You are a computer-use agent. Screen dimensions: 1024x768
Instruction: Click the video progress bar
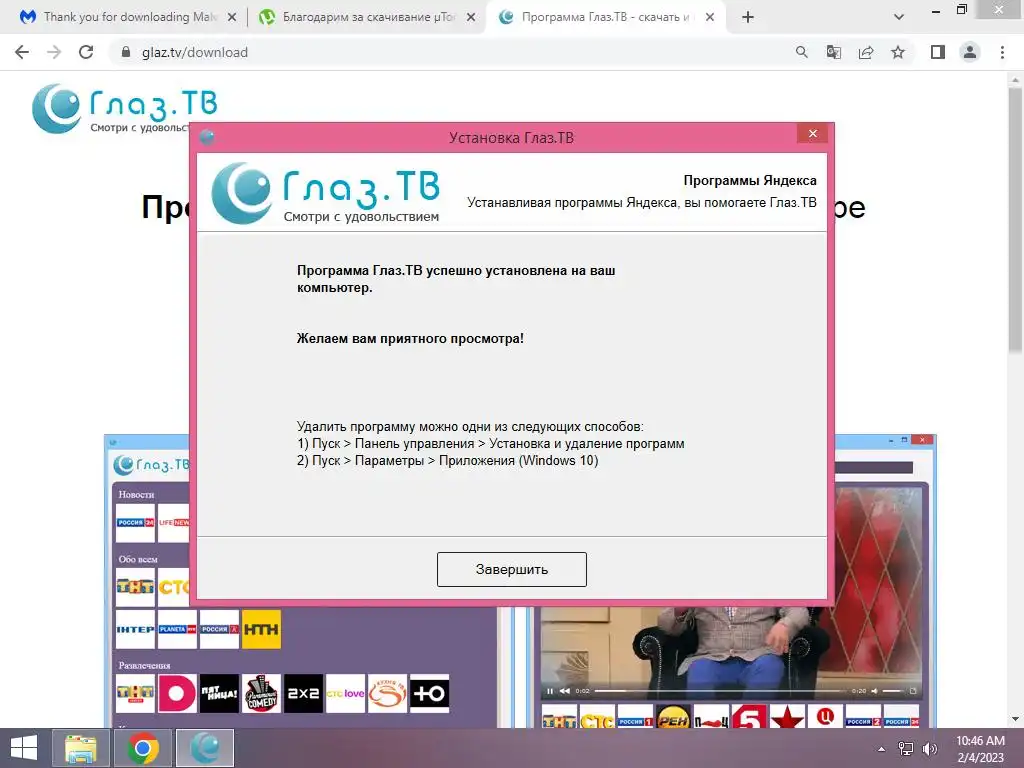pos(720,691)
